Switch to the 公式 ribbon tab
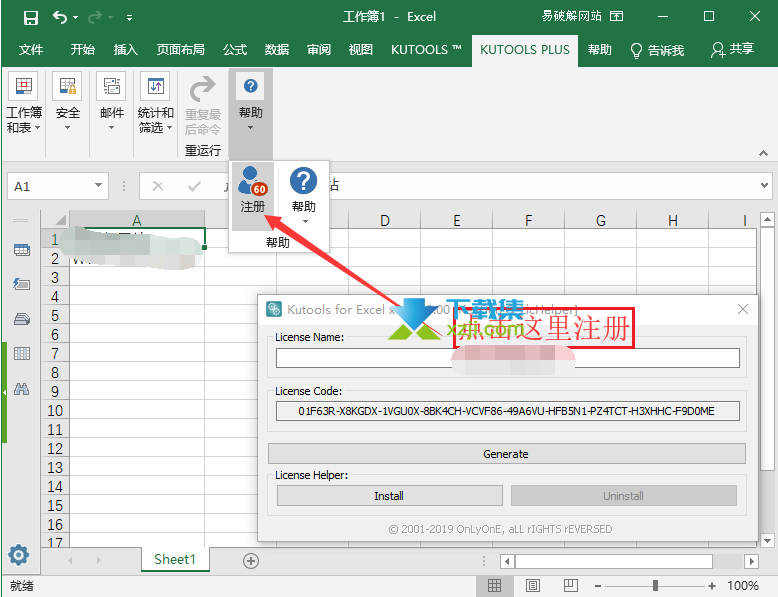 click(x=235, y=50)
